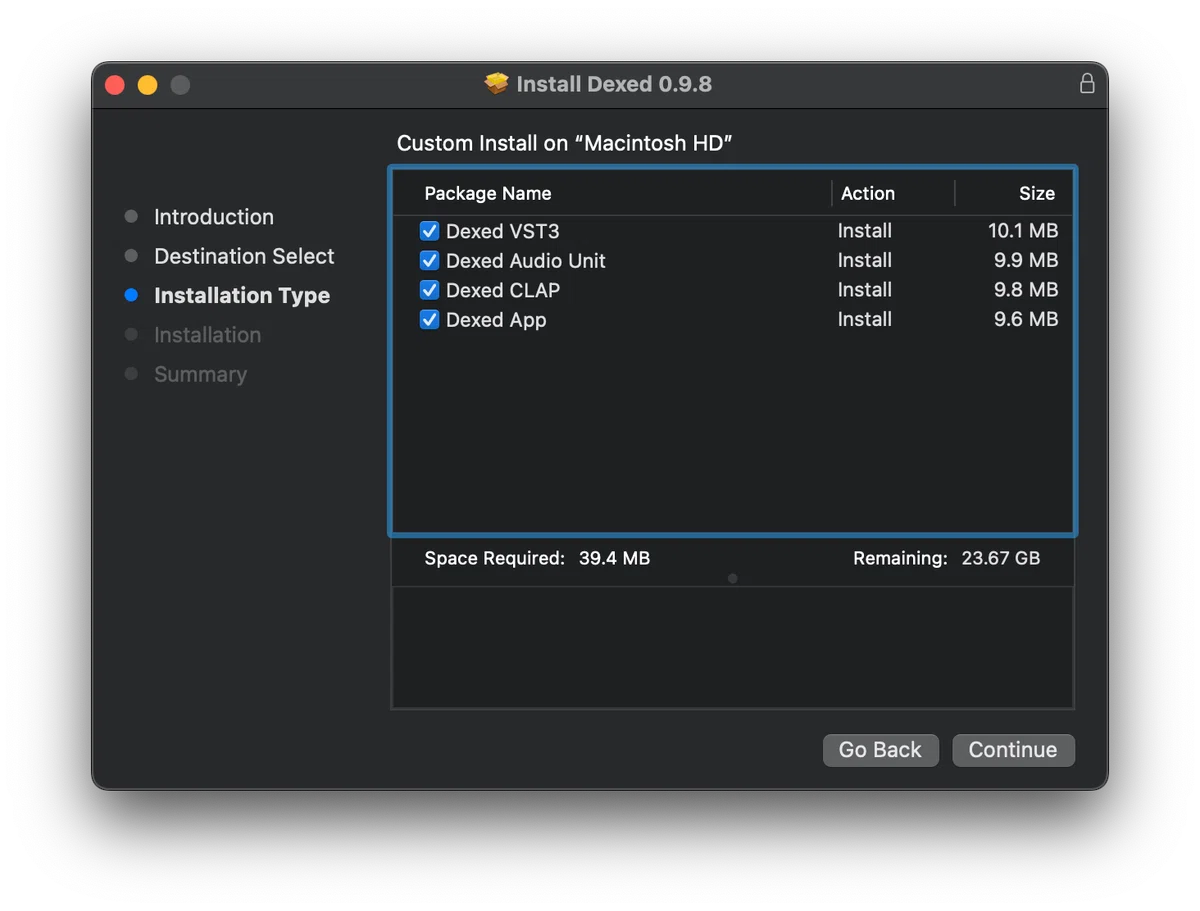Click the Size column header
This screenshot has height=911, width=1200.
pyautogui.click(x=1037, y=193)
